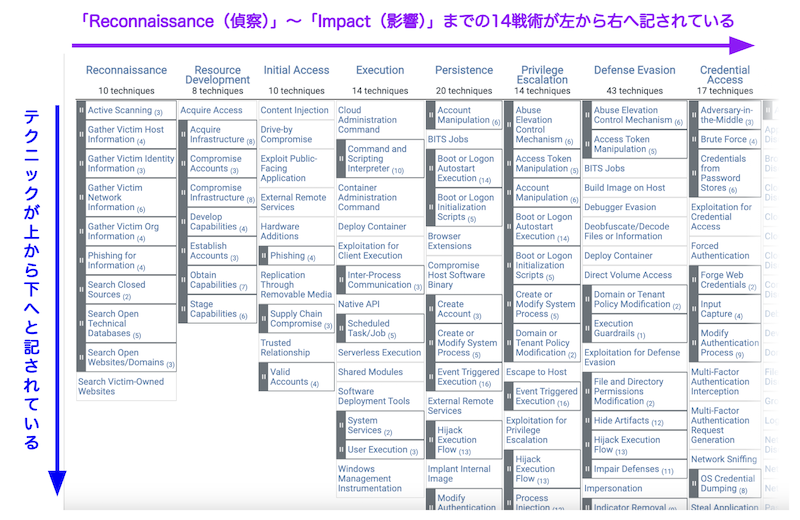This screenshot has width=800, height=520.
Task: Expand Valid Accounts sub-techniques handle
Action: [263, 377]
